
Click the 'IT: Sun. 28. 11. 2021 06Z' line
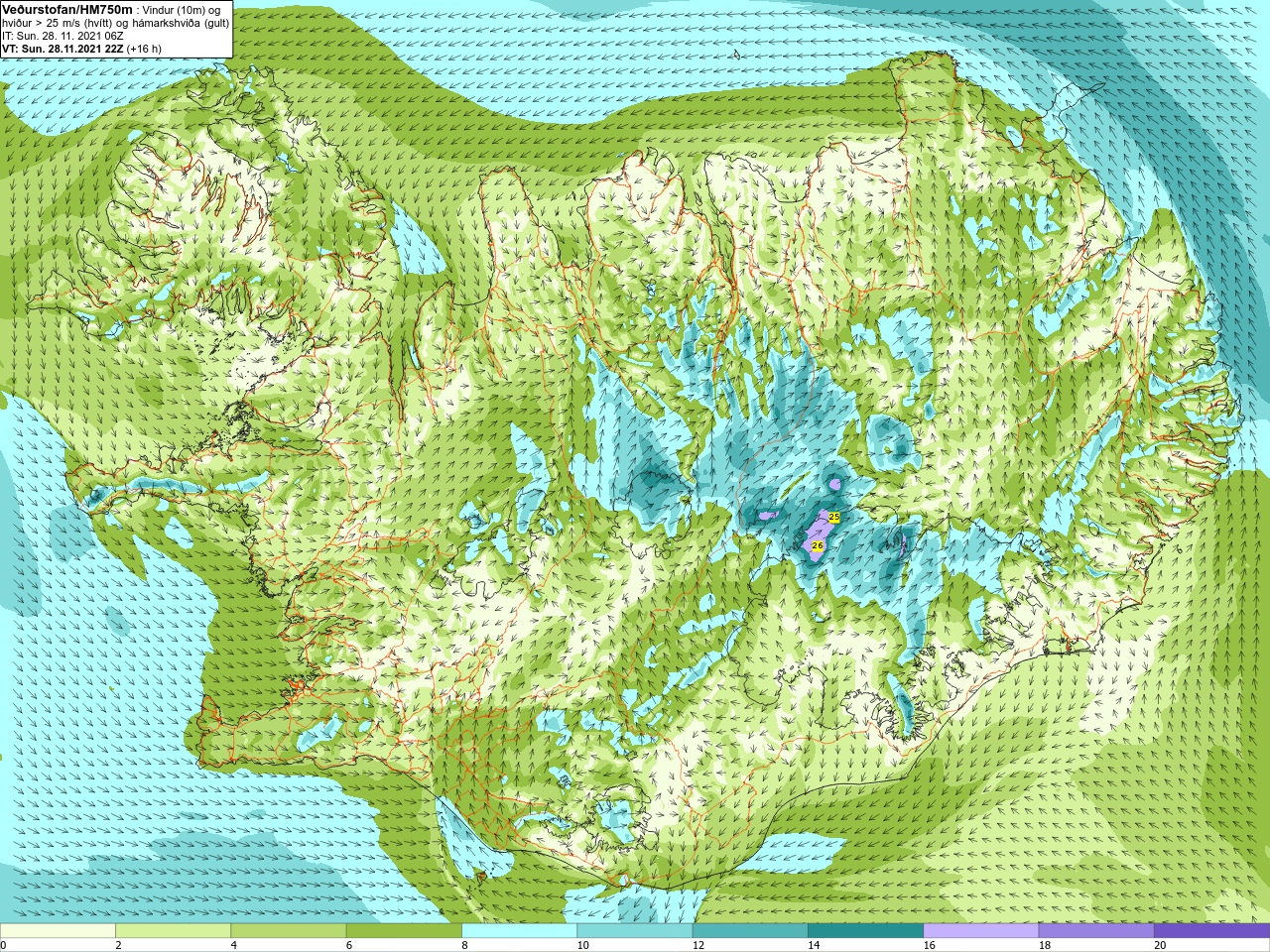point(63,36)
